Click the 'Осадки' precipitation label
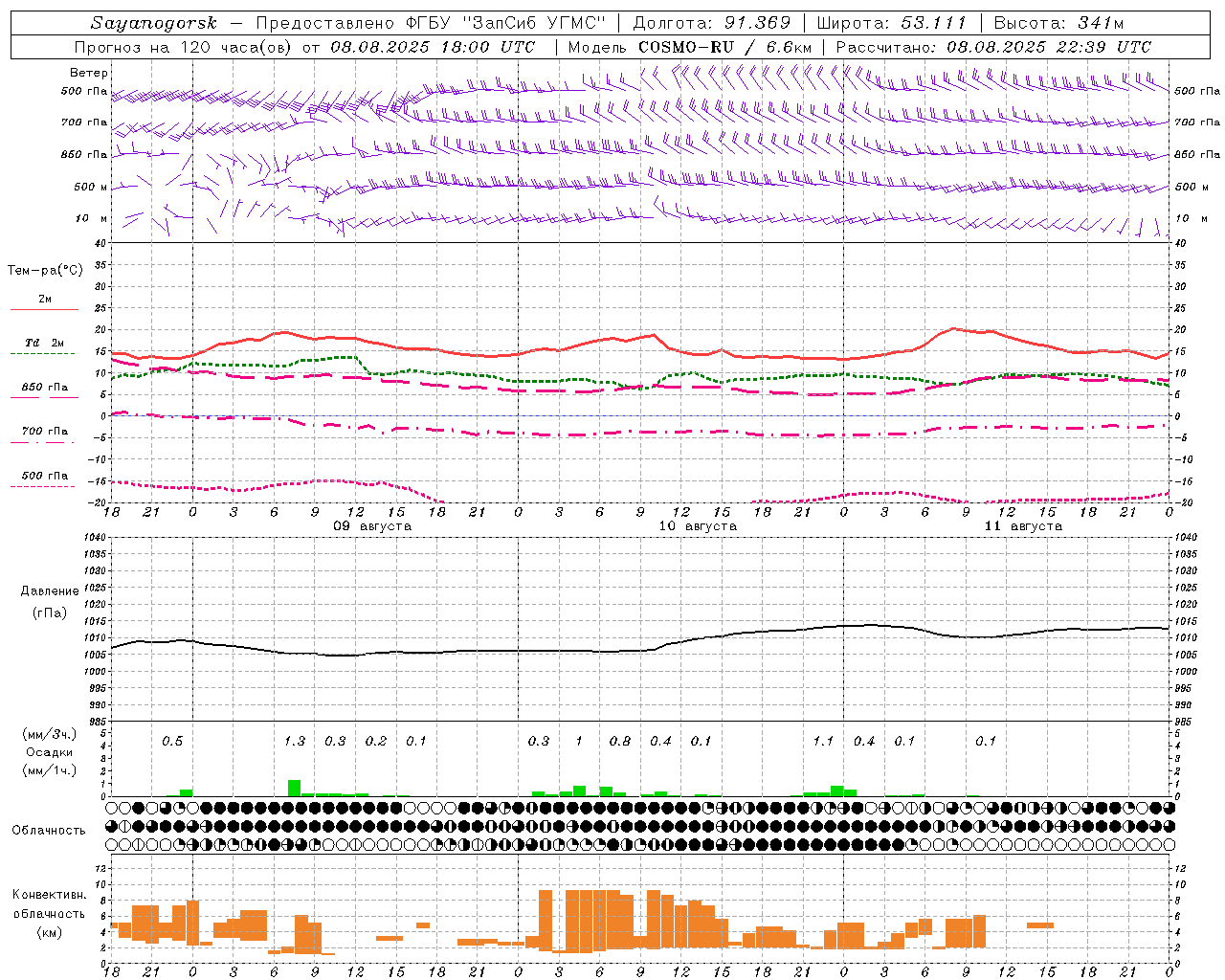1225x980 pixels. point(49,752)
